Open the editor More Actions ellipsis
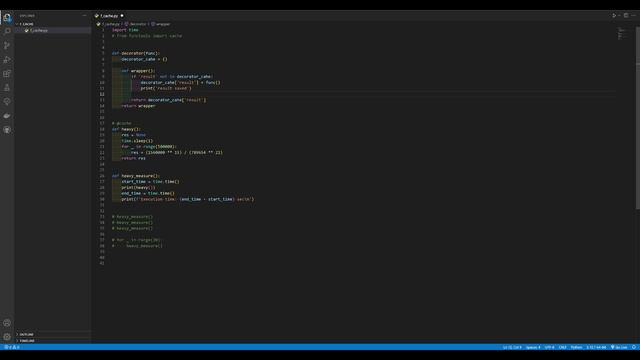This screenshot has height=360, width=640. coord(633,16)
